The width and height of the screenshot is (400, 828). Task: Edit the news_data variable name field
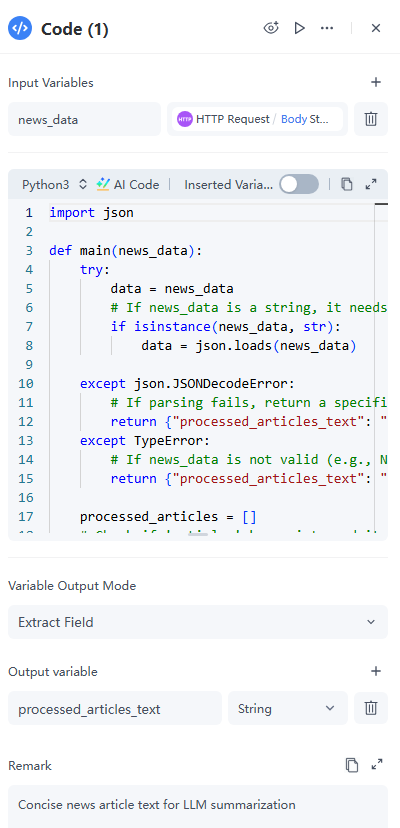coord(84,119)
